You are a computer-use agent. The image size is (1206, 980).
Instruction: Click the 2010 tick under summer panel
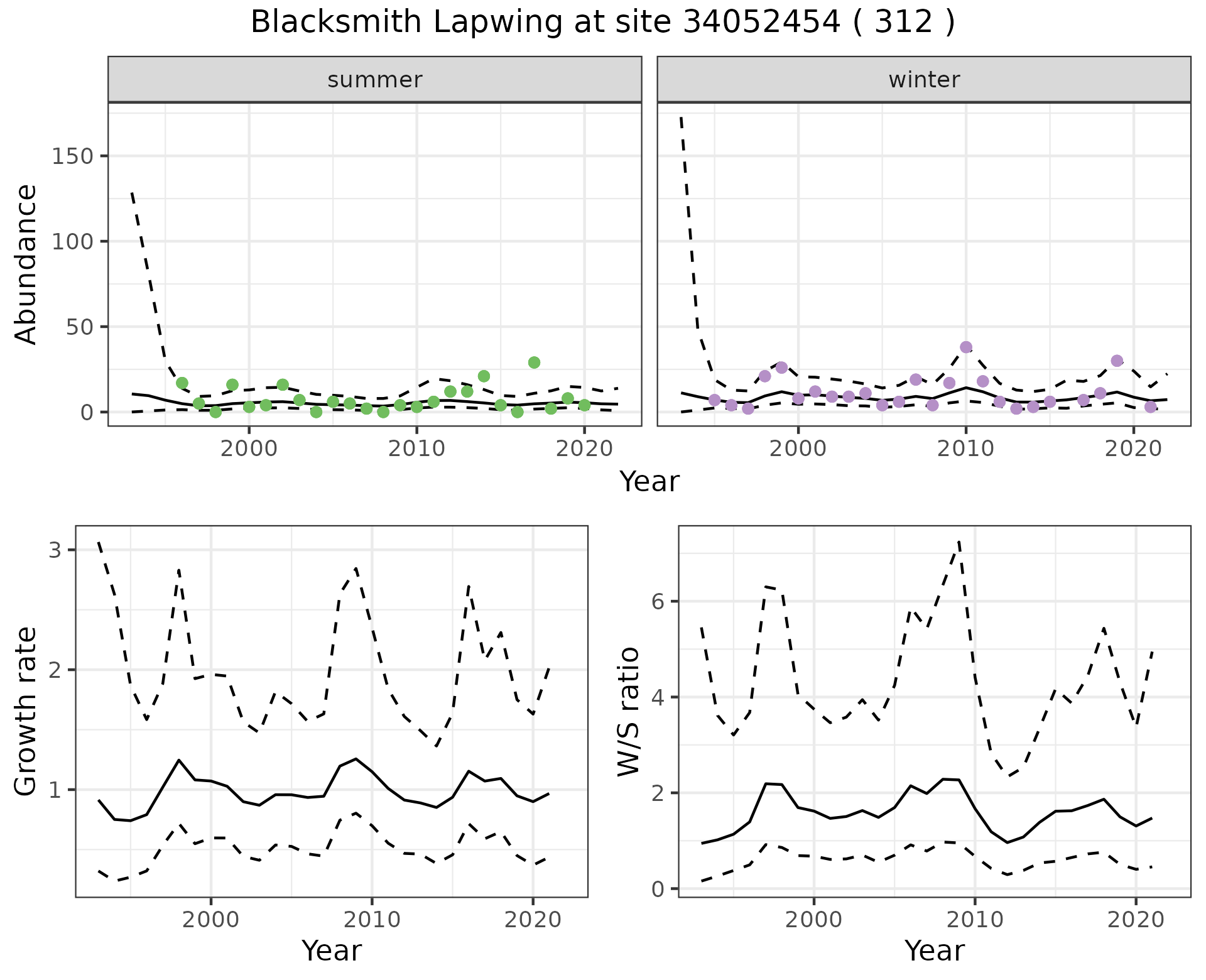coord(416,449)
